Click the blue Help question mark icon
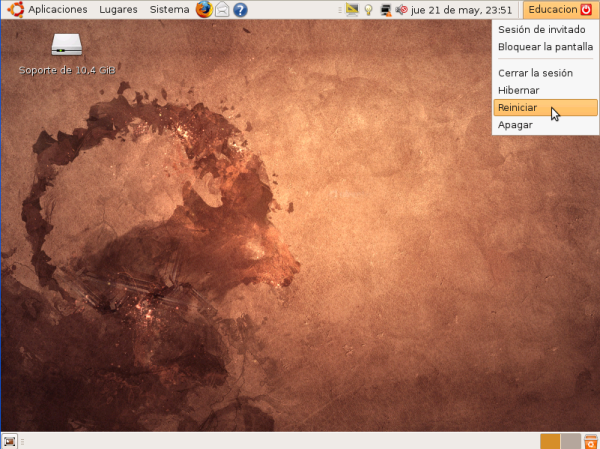 [x=240, y=10]
